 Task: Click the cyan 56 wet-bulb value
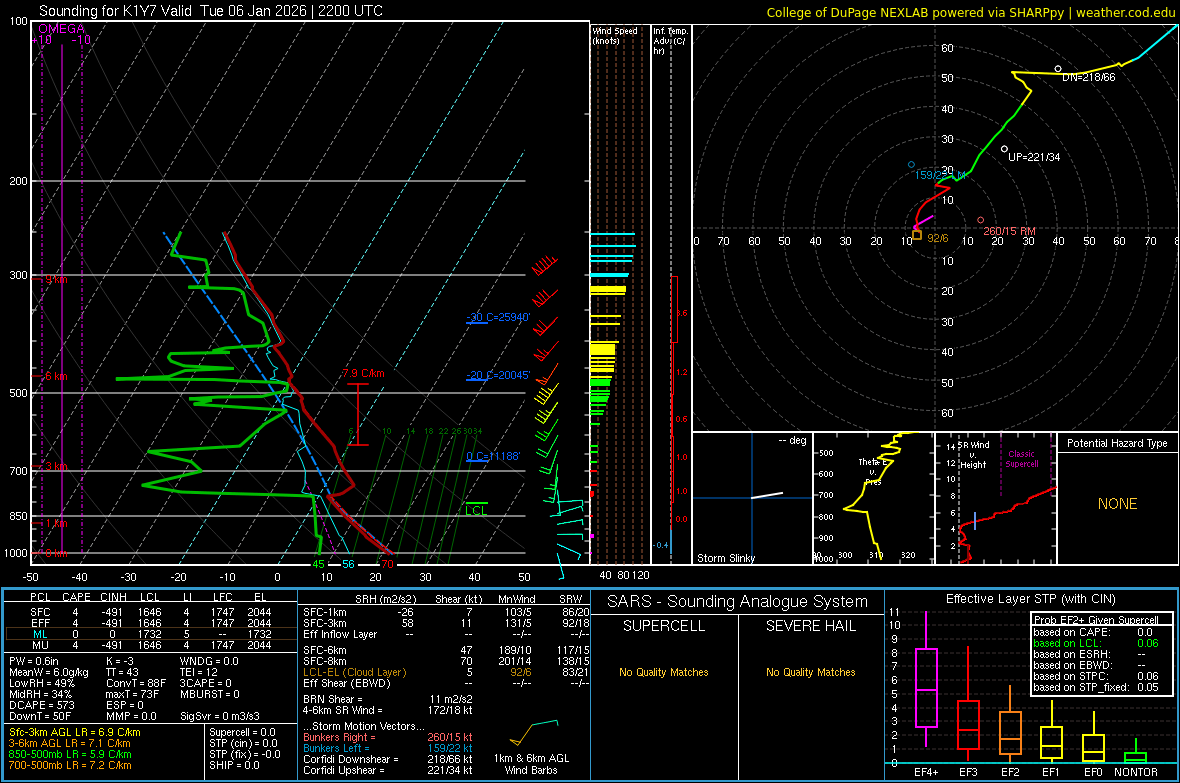(x=348, y=564)
